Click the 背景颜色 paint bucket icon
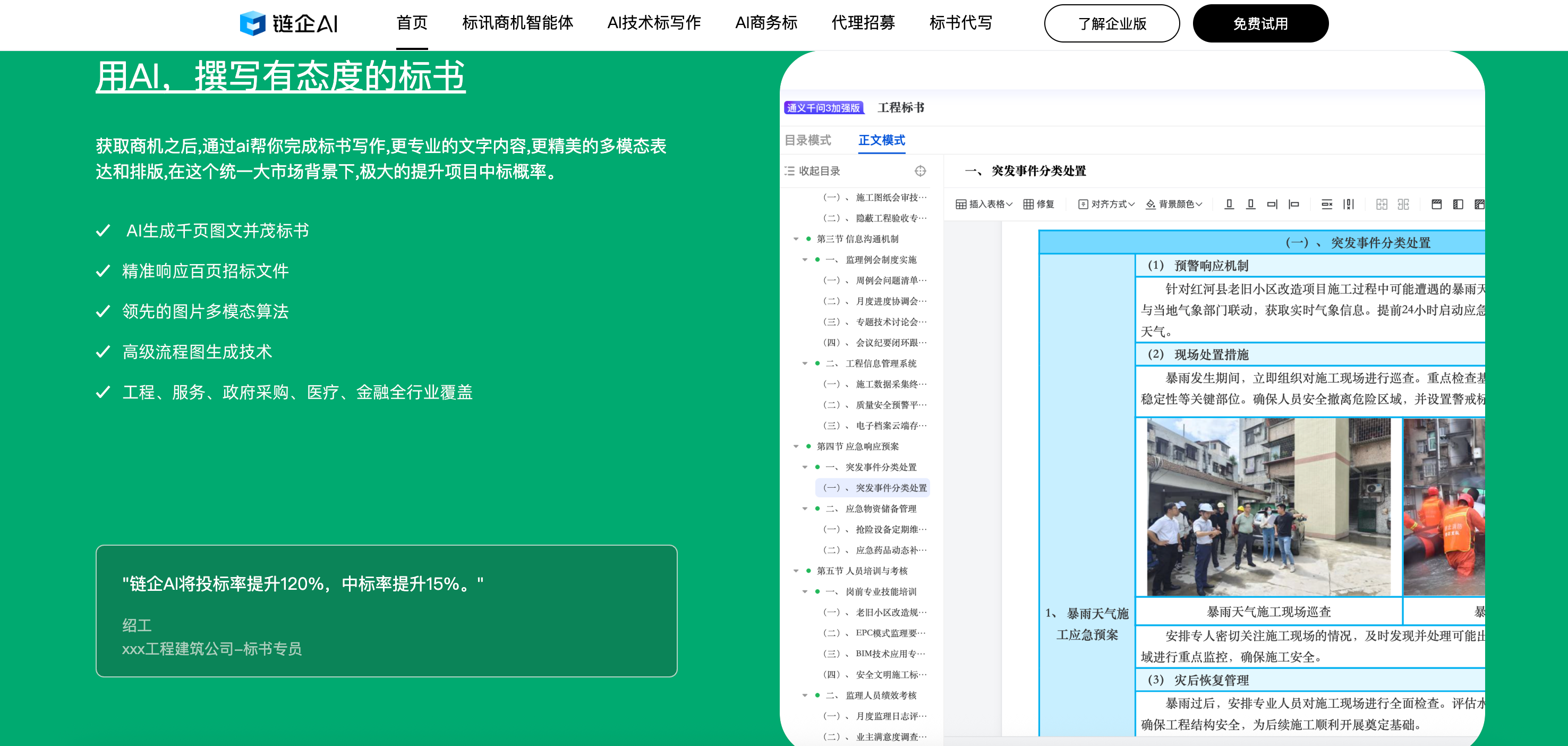Viewport: 1568px width, 746px height. point(1151,204)
